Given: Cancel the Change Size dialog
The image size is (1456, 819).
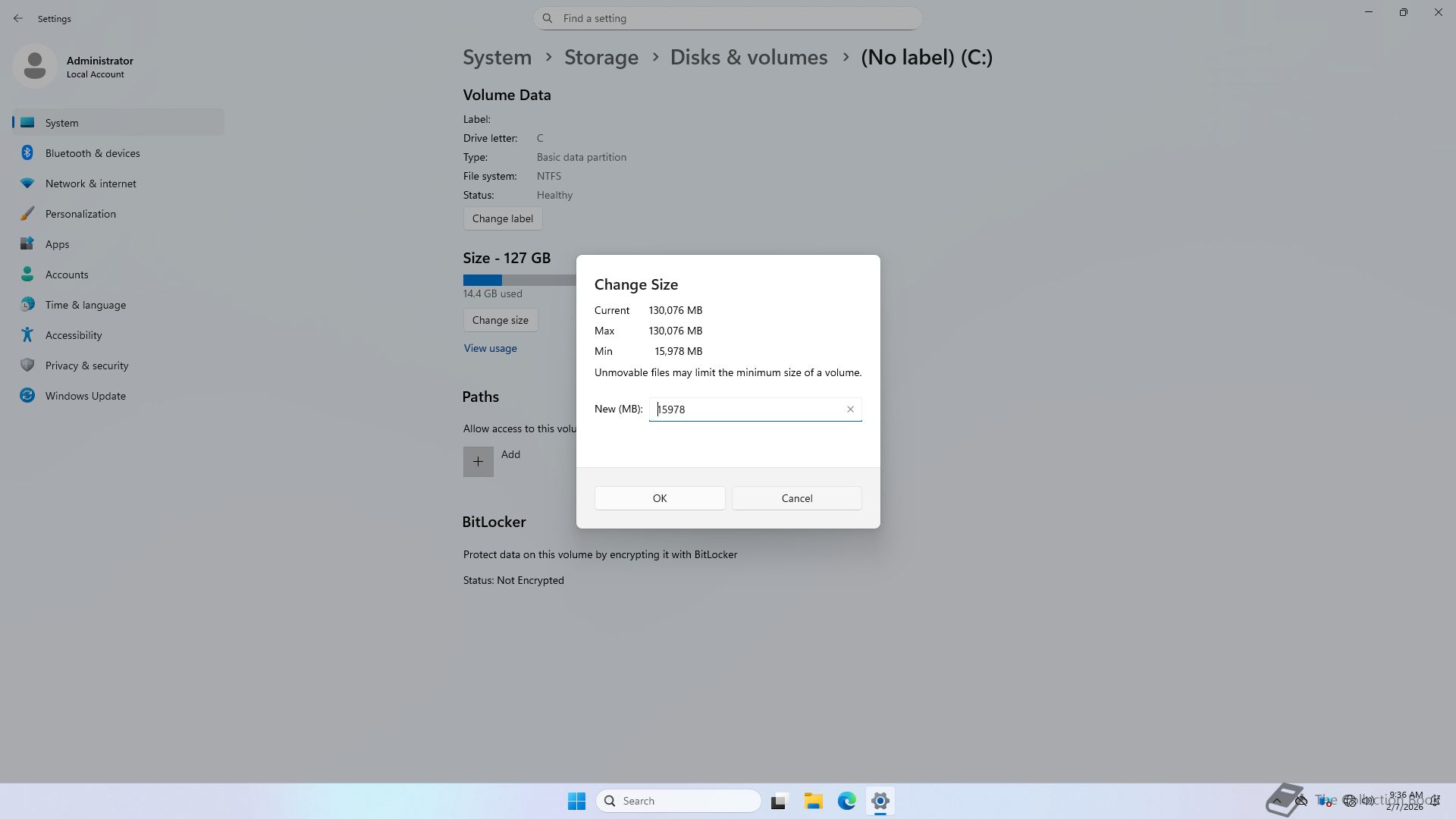Looking at the screenshot, I should click(796, 498).
